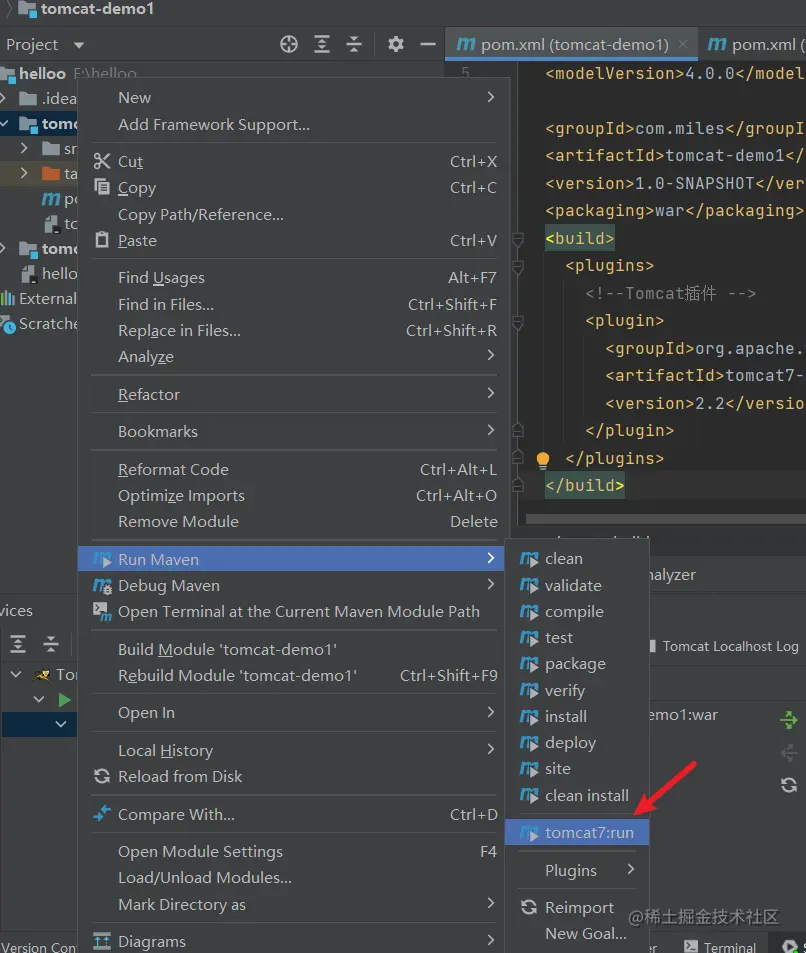Image resolution: width=806 pixels, height=953 pixels.
Task: Expand the Analyze submenu arrow
Action: pyautogui.click(x=491, y=356)
